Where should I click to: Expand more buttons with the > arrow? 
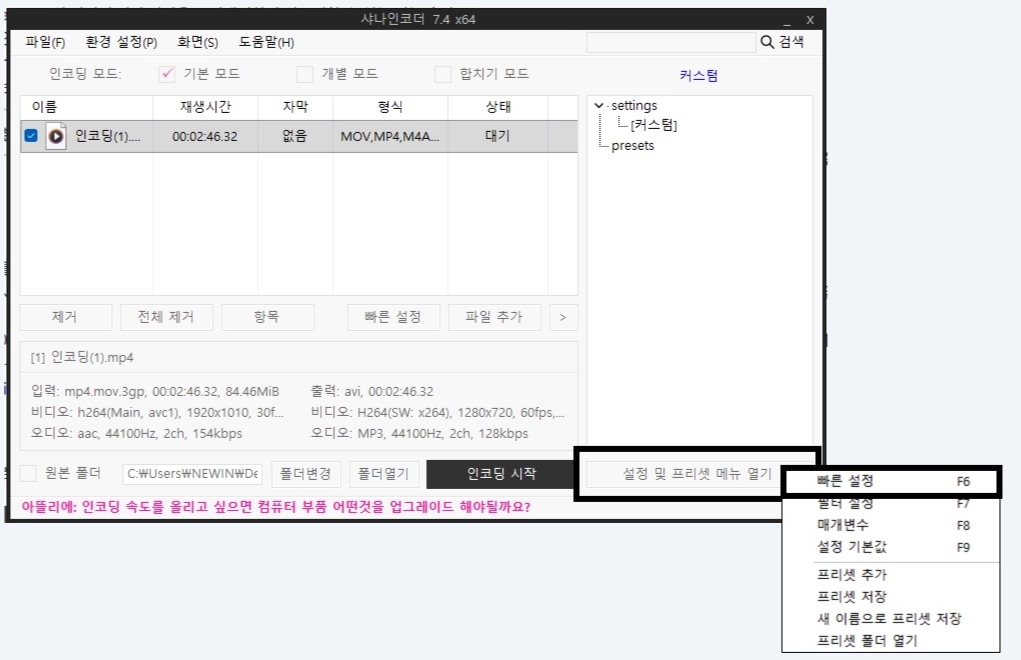(563, 317)
